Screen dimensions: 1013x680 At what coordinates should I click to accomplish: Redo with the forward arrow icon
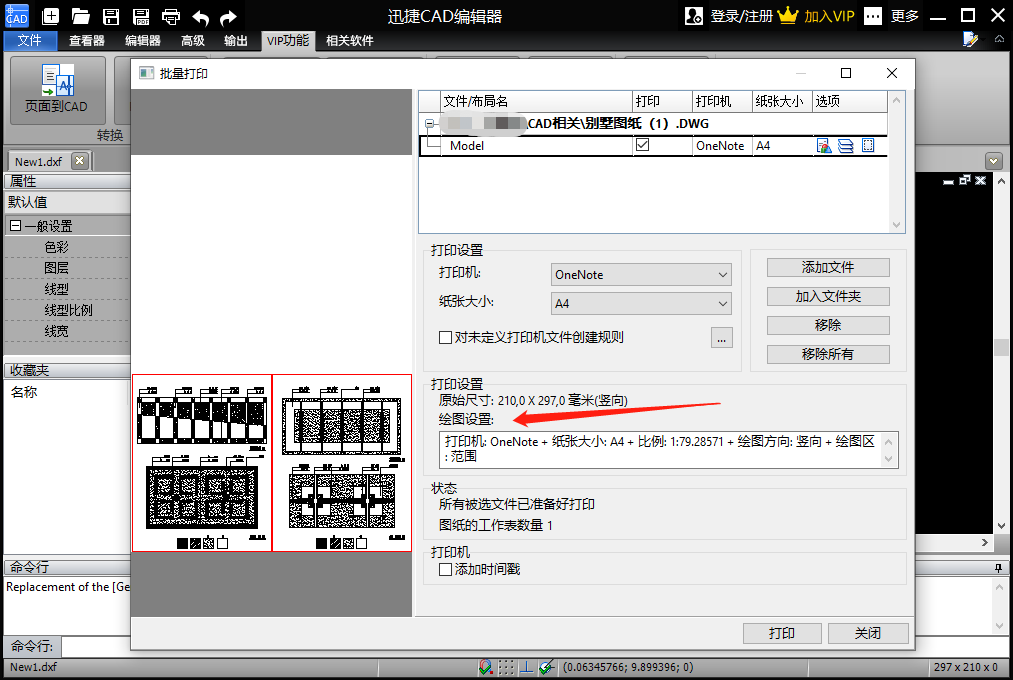[228, 17]
